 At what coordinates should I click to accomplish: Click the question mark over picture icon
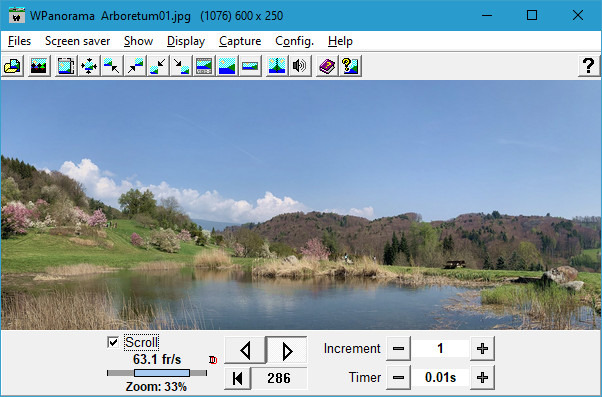coord(350,66)
